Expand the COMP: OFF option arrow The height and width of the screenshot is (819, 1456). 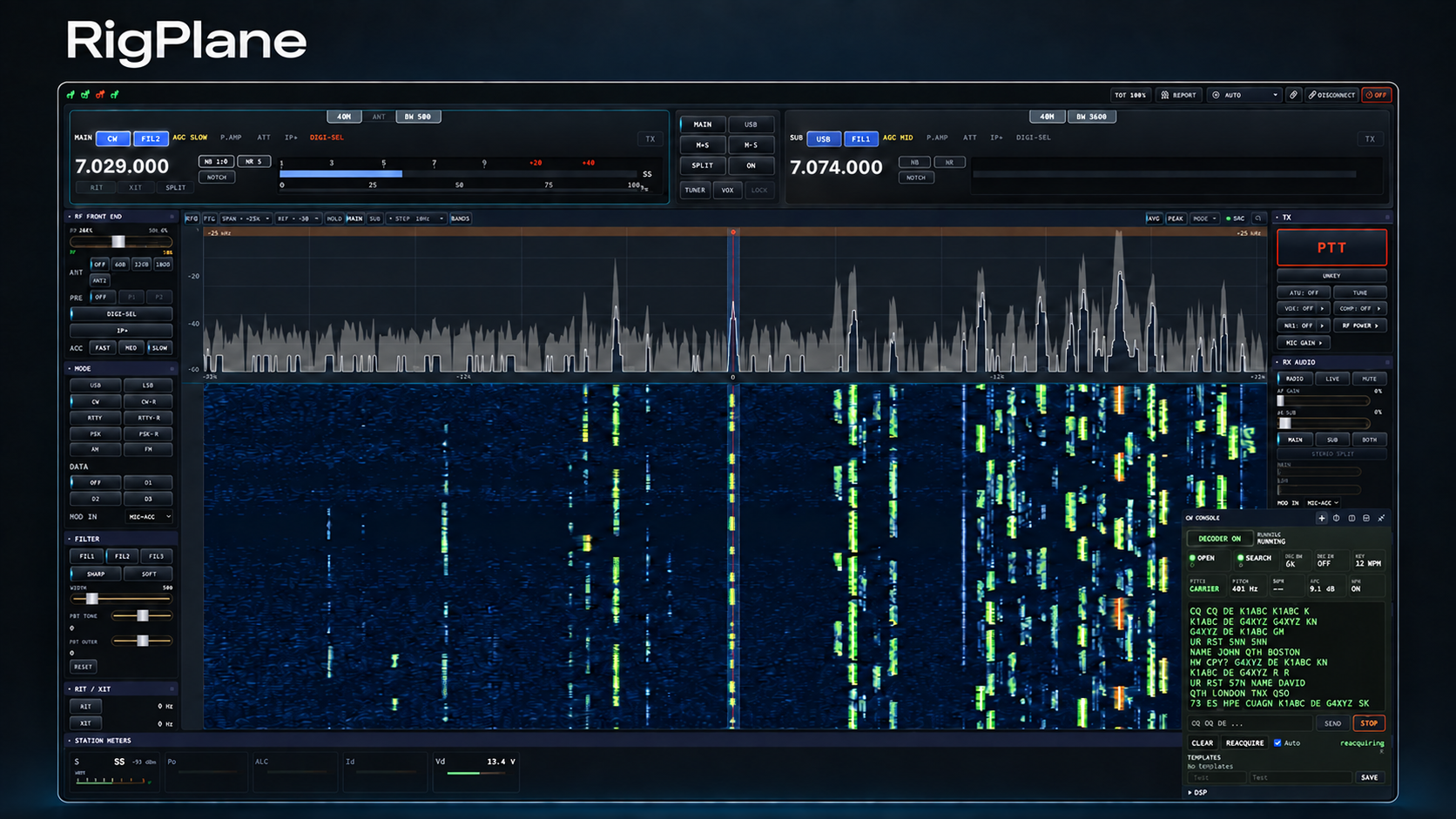pyautogui.click(x=1378, y=309)
